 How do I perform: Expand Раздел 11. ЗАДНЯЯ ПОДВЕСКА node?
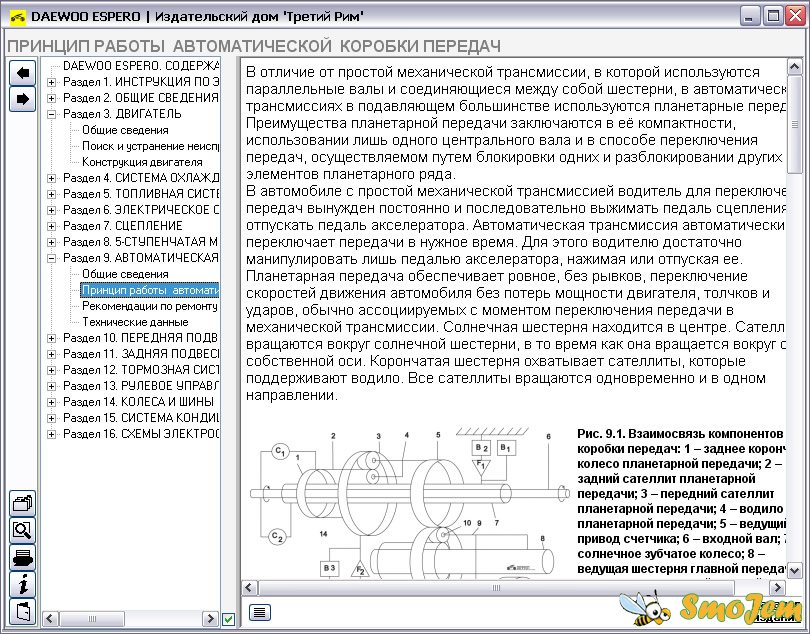pos(51,354)
